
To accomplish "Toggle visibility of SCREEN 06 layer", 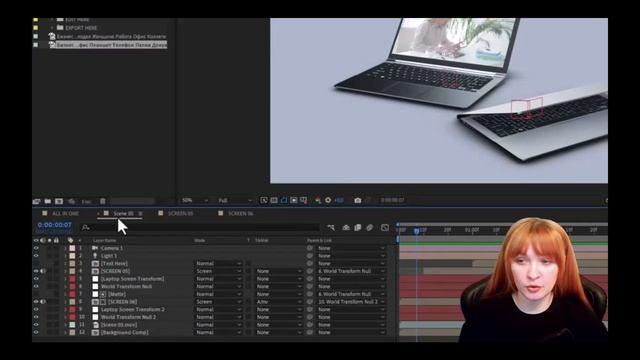I will [x=36, y=302].
